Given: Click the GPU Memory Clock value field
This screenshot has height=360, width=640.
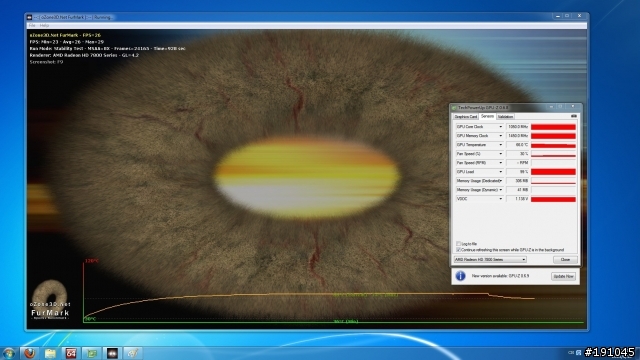Looking at the screenshot, I should pyautogui.click(x=518, y=136).
